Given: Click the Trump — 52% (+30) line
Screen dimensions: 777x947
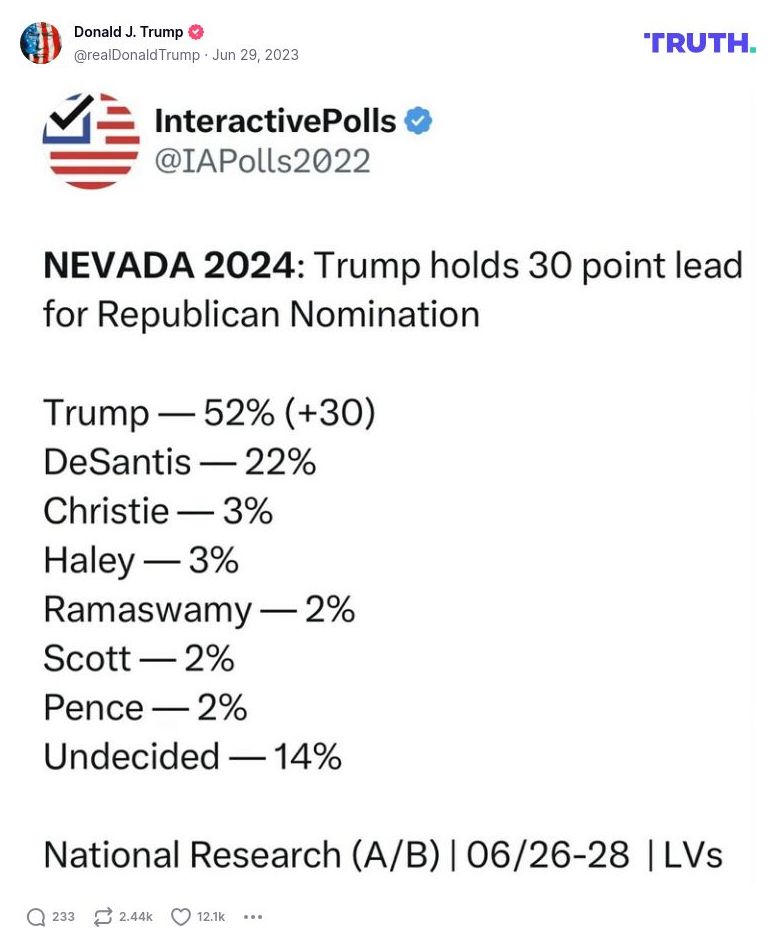Looking at the screenshot, I should (x=209, y=412).
